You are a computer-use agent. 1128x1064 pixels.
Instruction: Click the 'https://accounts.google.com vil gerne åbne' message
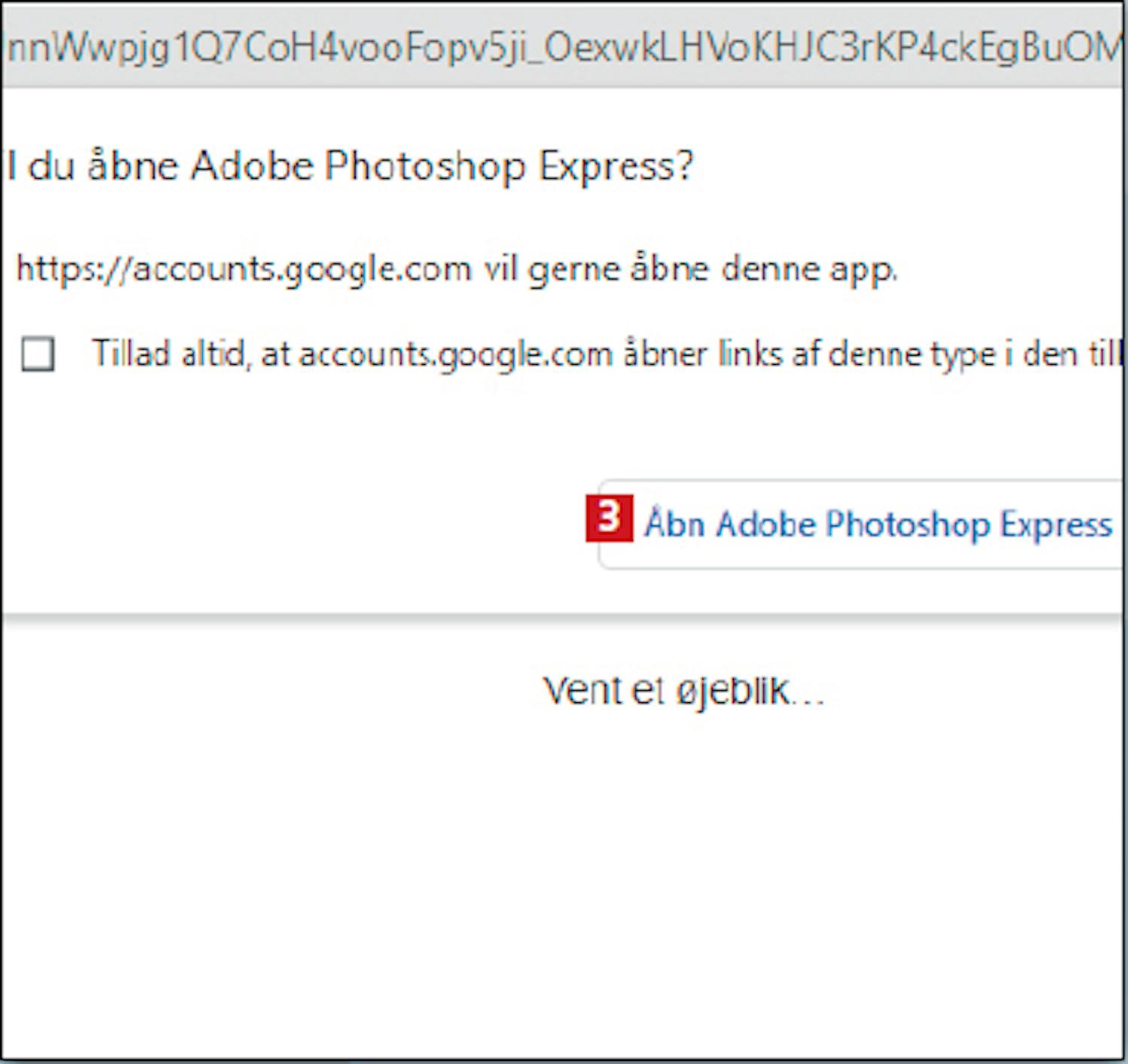(456, 268)
